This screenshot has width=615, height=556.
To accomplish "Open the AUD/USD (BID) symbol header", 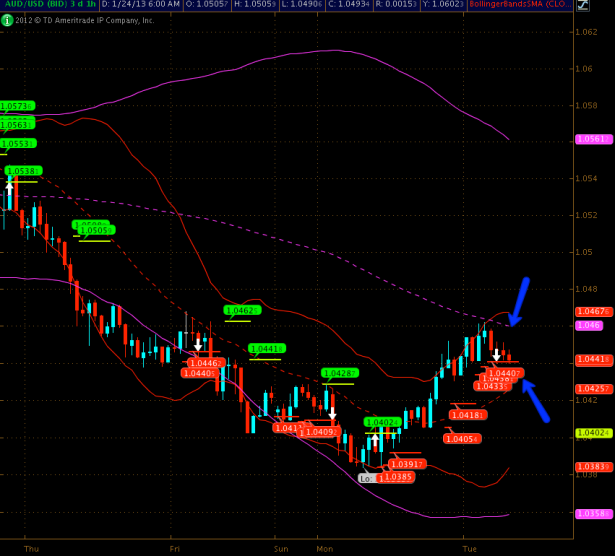I will pyautogui.click(x=32, y=6).
